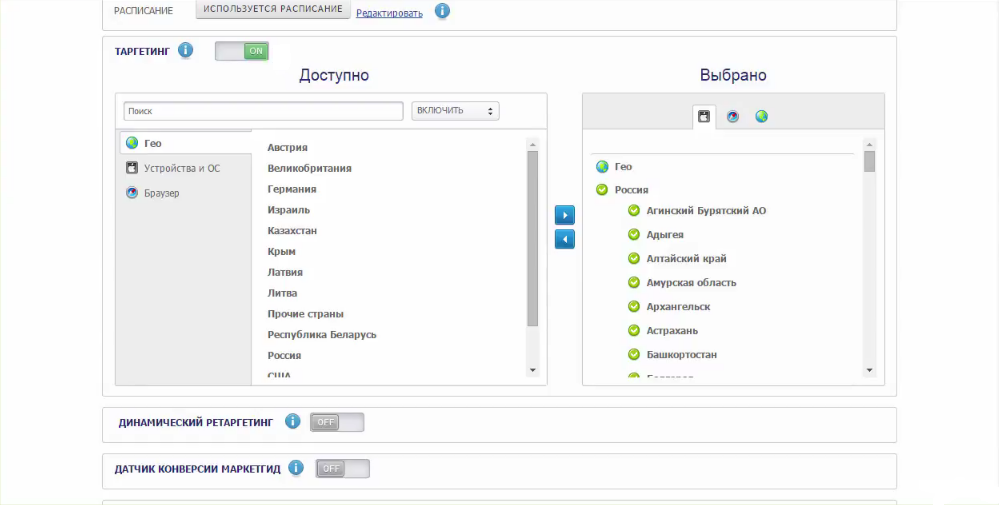
Task: Click Алтайский край label in Выбрано
Action: (686, 259)
